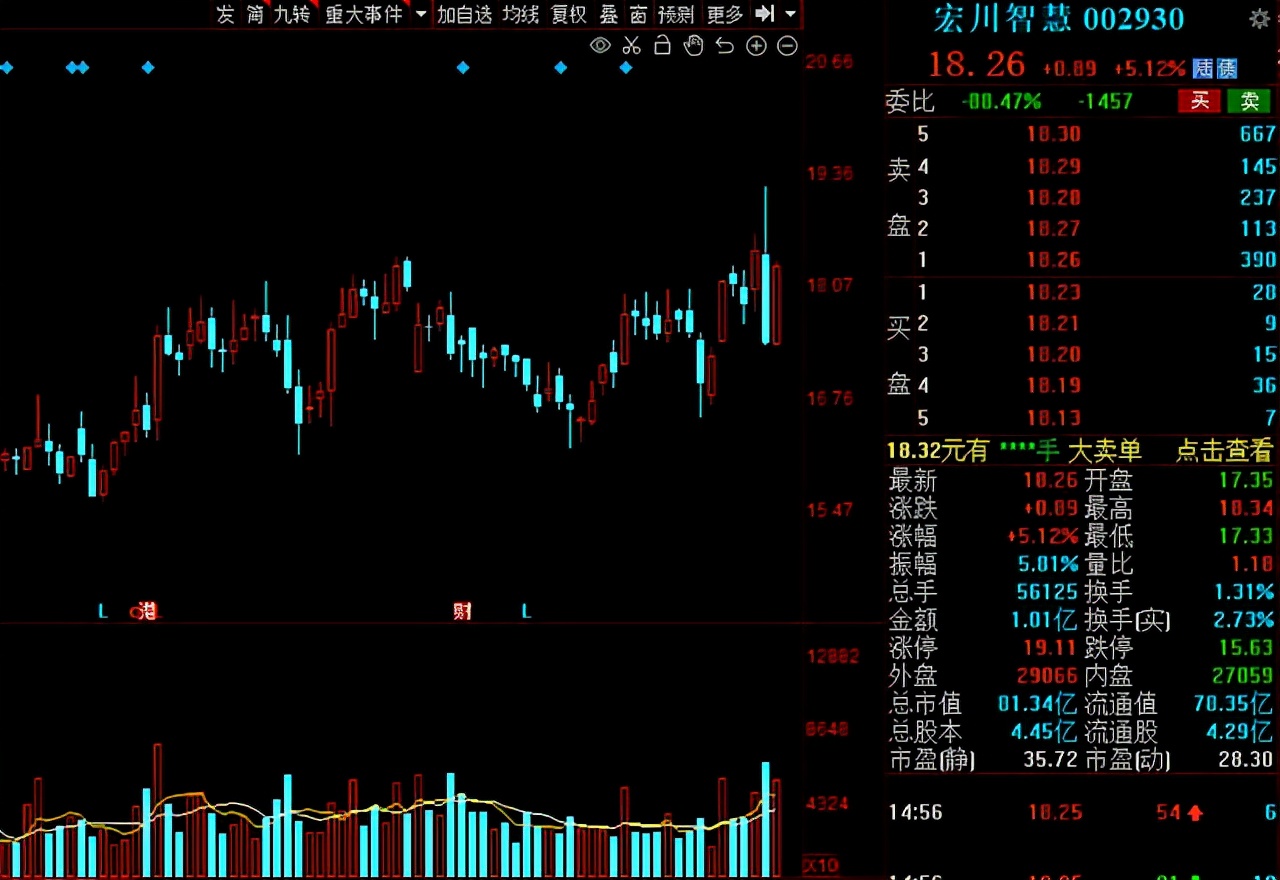The height and width of the screenshot is (880, 1280).
Task: Open the 更多 menu
Action: coord(724,15)
